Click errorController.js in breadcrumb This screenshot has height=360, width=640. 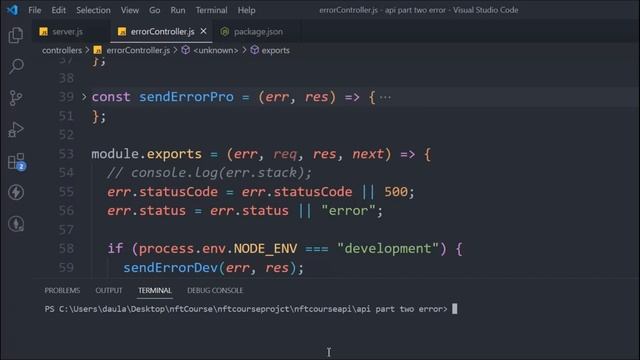click(138, 50)
